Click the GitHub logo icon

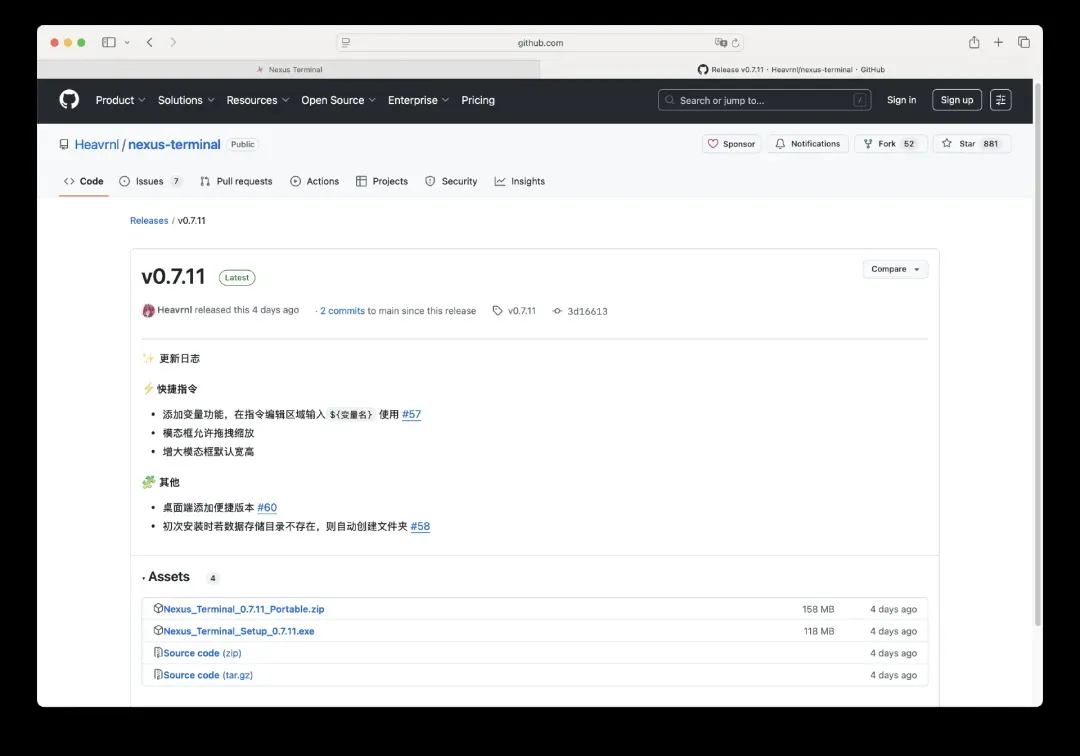point(69,100)
